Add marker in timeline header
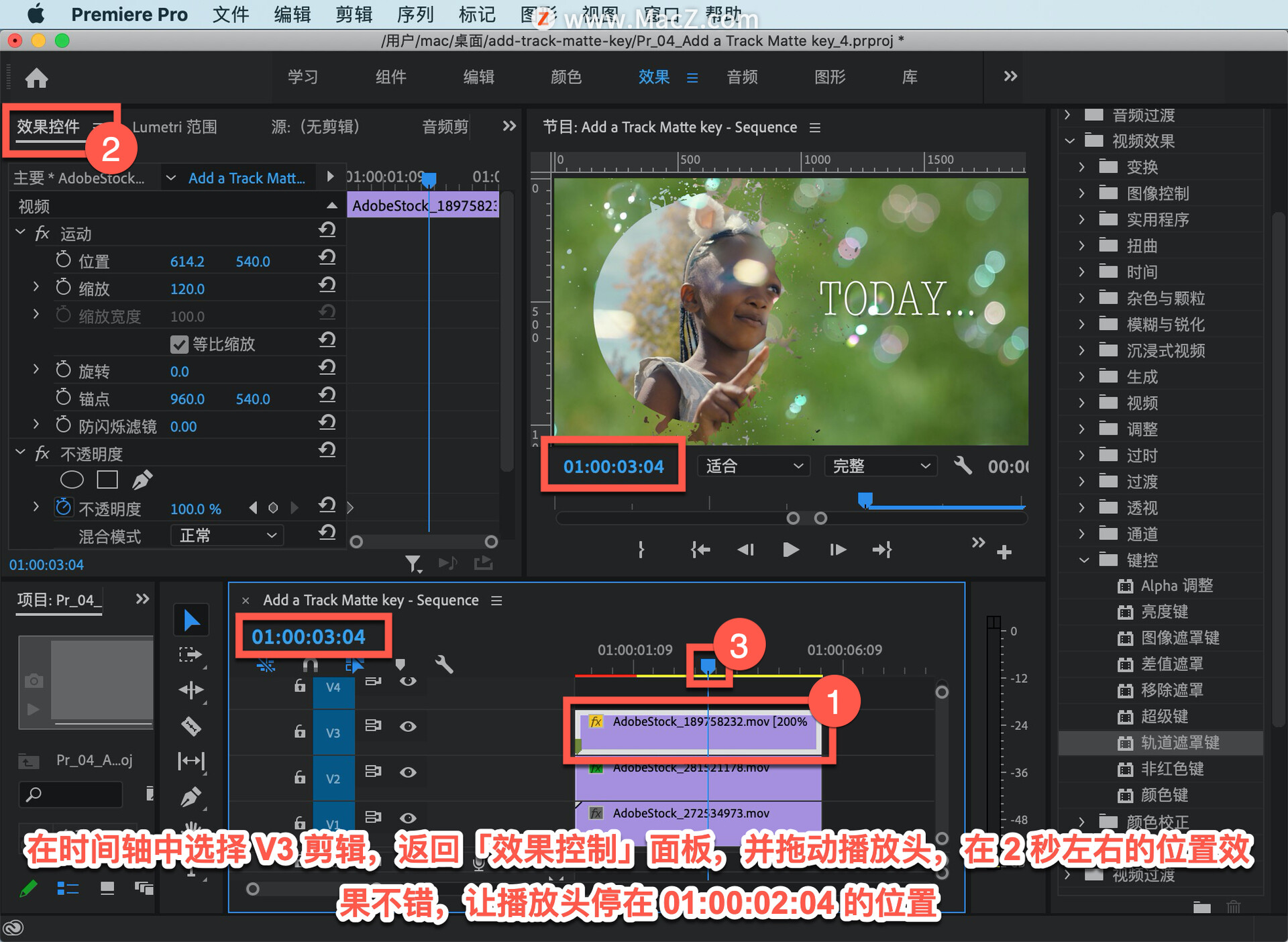Viewport: 1288px width, 942px height. tap(400, 664)
